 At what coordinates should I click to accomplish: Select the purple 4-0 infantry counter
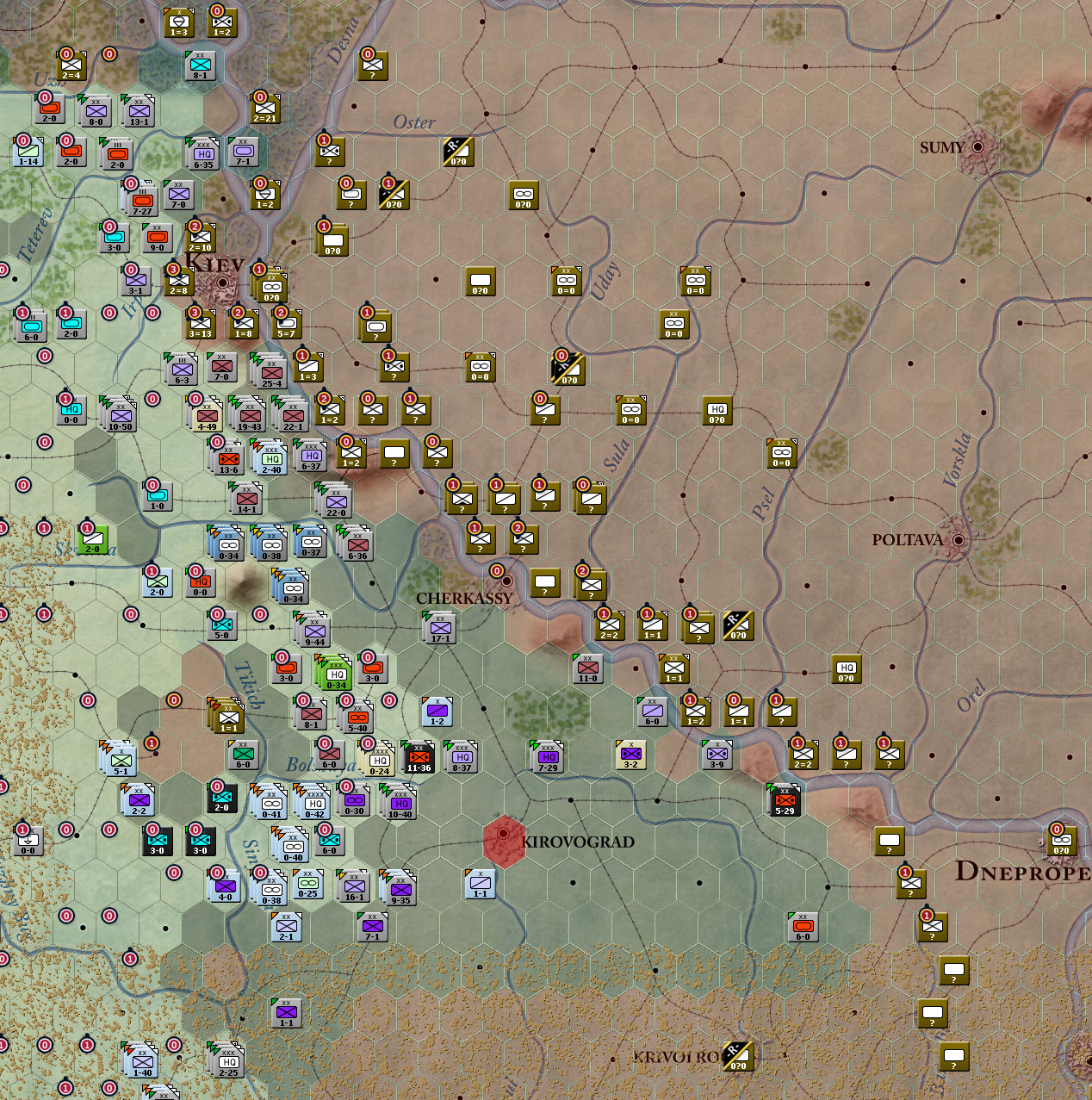(226, 886)
